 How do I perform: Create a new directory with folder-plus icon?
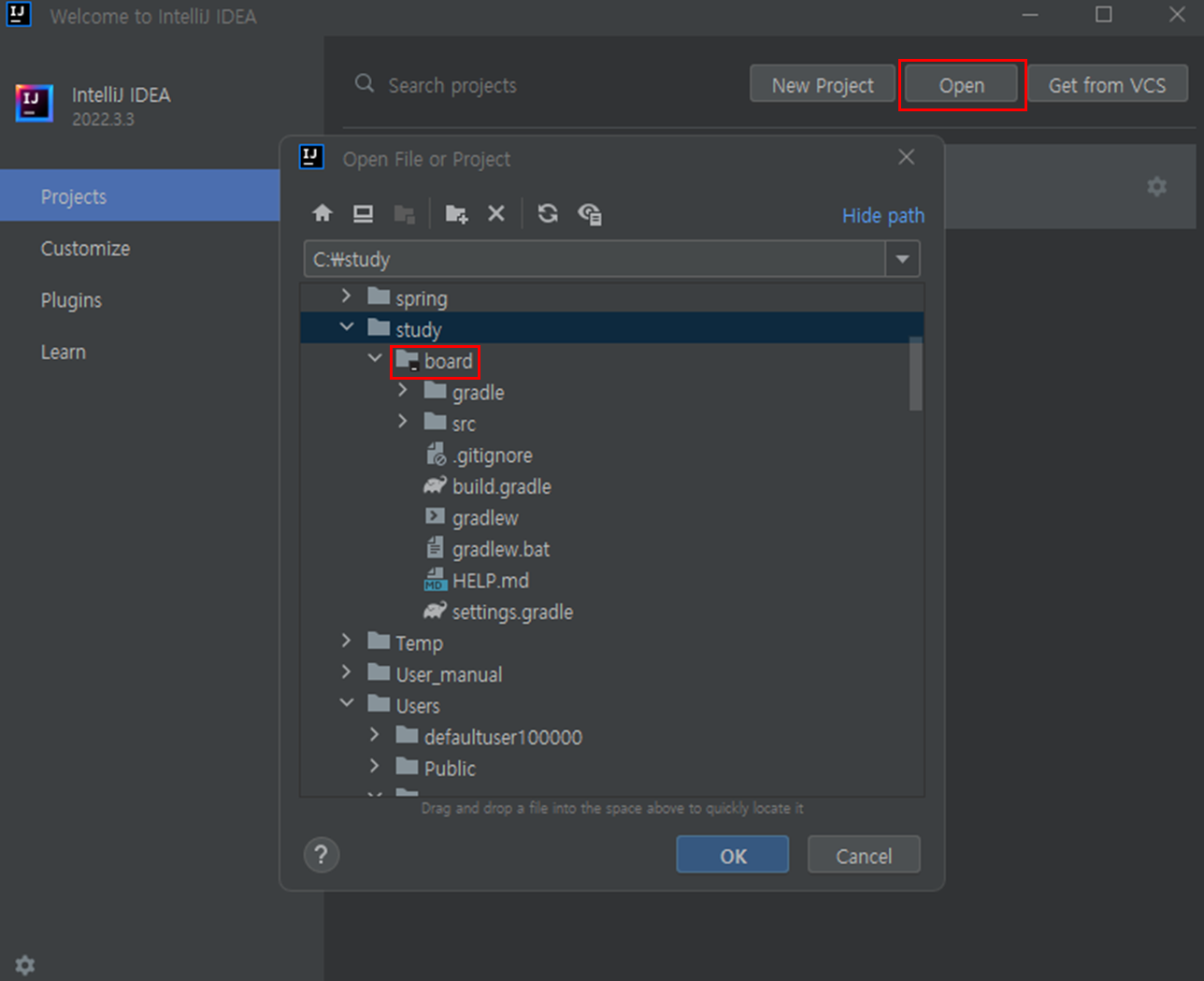point(456,213)
